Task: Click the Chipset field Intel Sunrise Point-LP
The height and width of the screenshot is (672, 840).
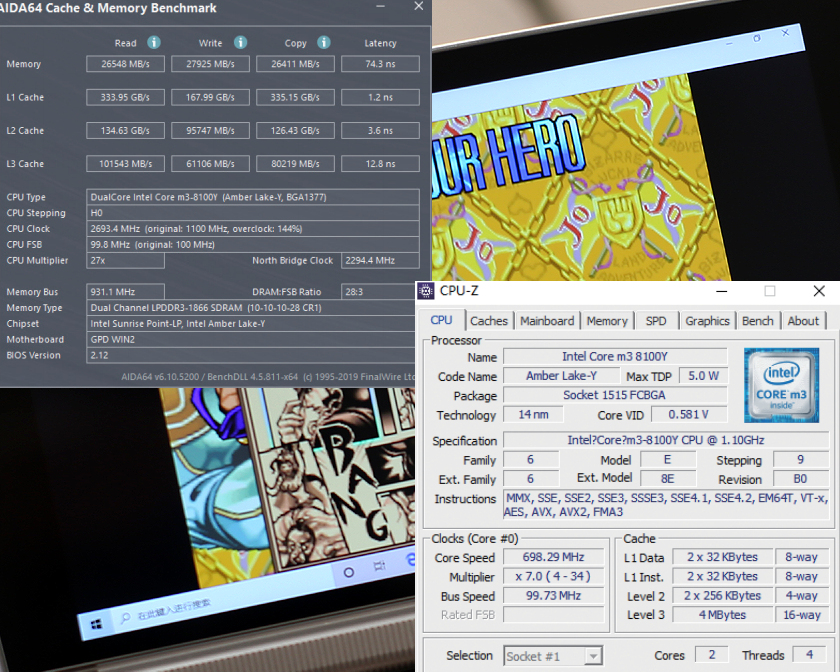Action: [x=253, y=323]
